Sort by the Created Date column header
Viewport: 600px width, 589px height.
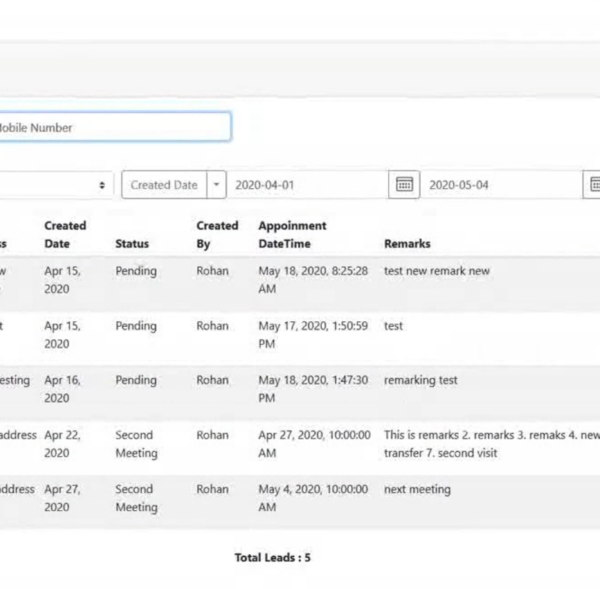click(65, 234)
